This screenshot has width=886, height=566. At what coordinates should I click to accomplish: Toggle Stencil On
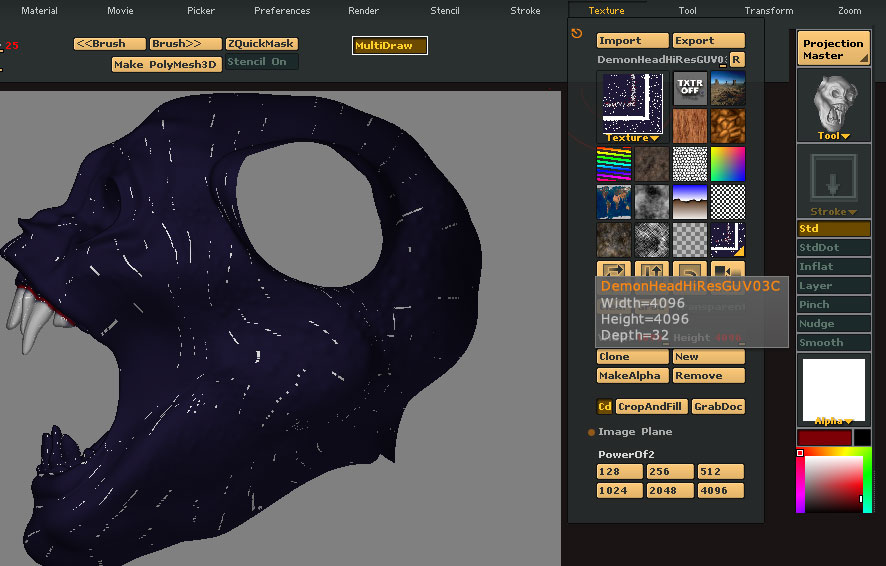click(x=262, y=62)
